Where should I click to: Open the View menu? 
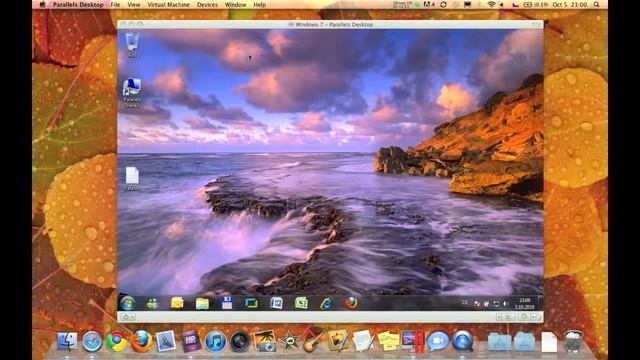point(134,4)
